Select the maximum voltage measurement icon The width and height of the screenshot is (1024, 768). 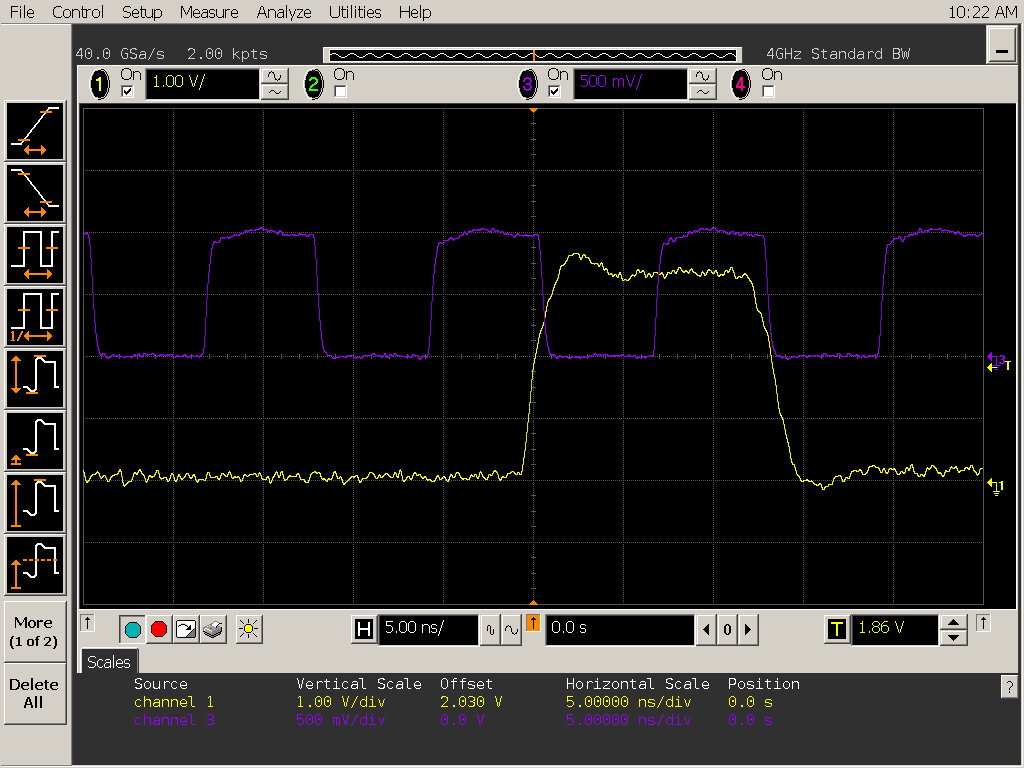35,503
